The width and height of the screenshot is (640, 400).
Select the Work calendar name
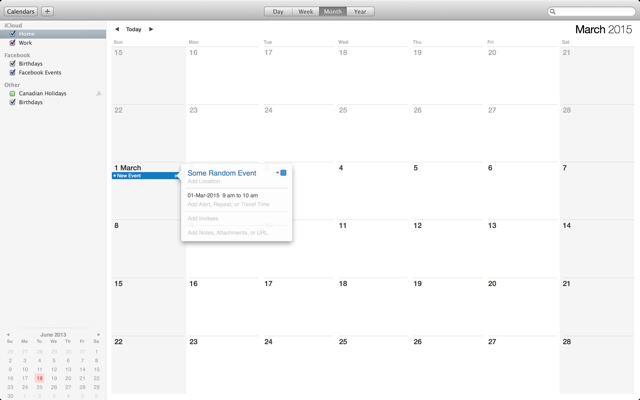coord(25,43)
